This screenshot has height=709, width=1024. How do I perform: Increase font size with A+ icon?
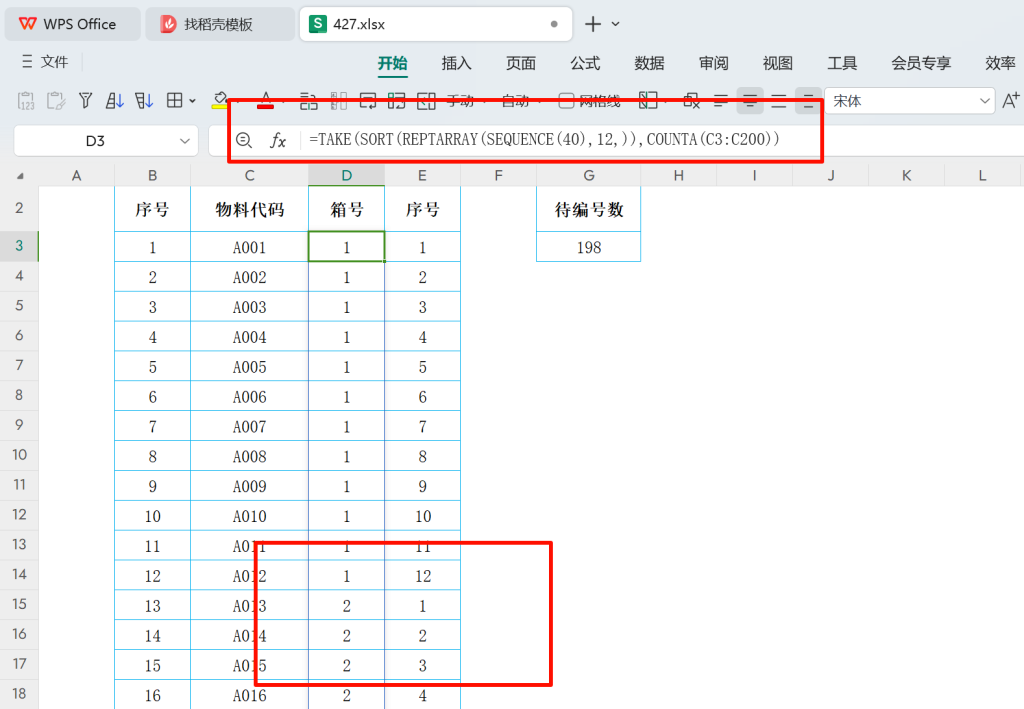coord(1010,101)
